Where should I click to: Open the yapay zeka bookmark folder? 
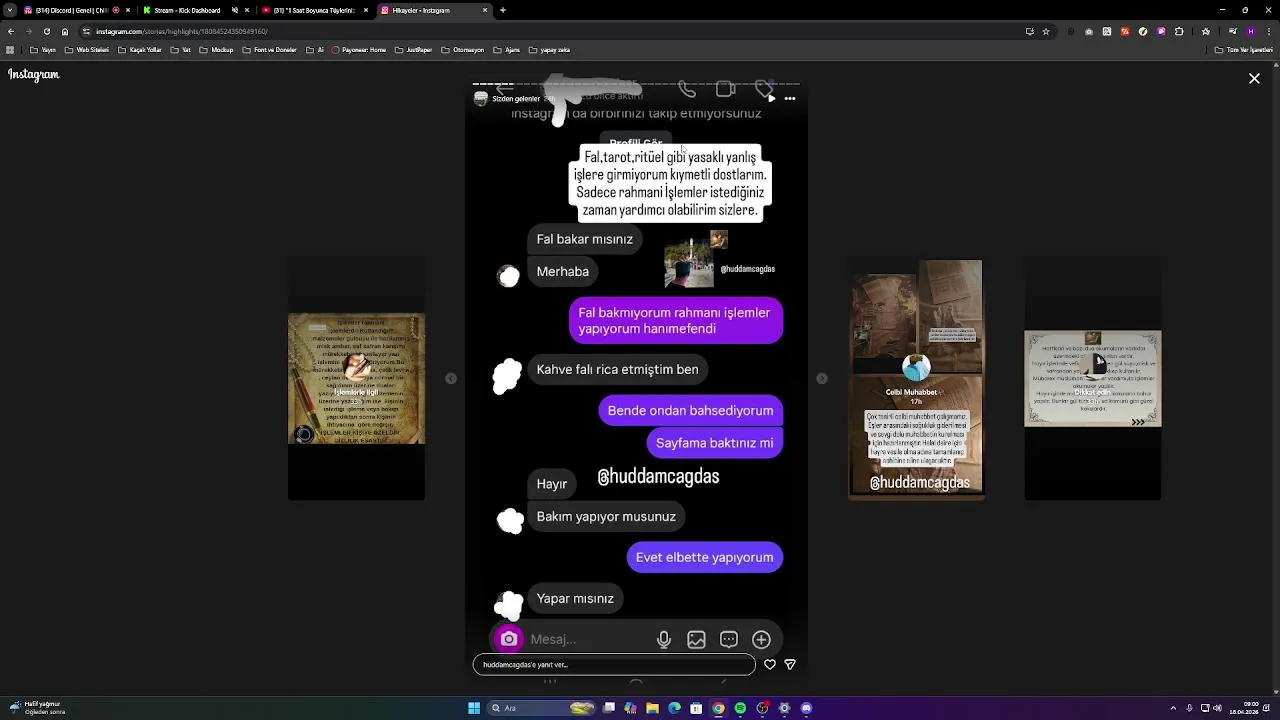[549, 50]
